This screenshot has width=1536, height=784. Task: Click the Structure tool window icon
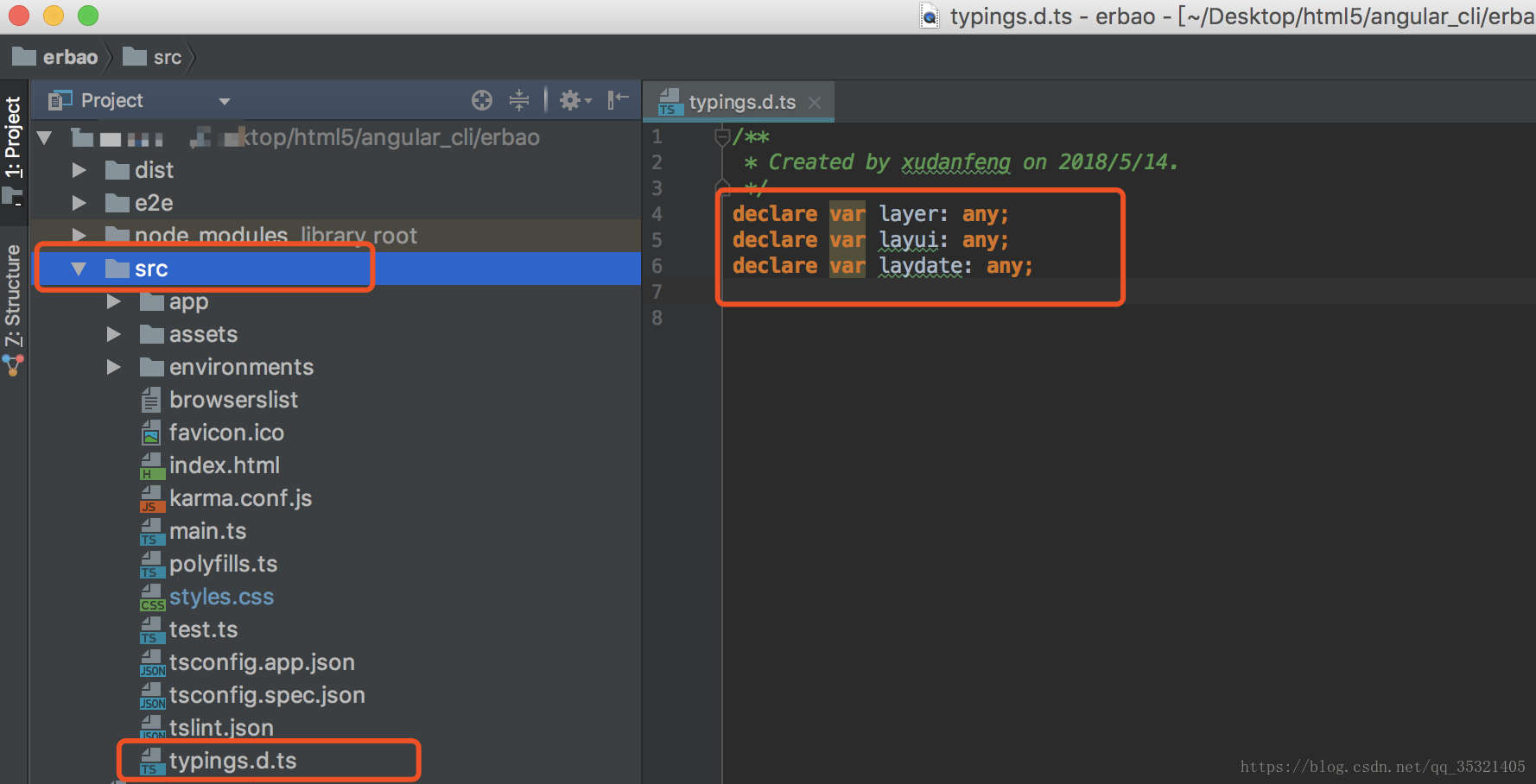pyautogui.click(x=13, y=365)
